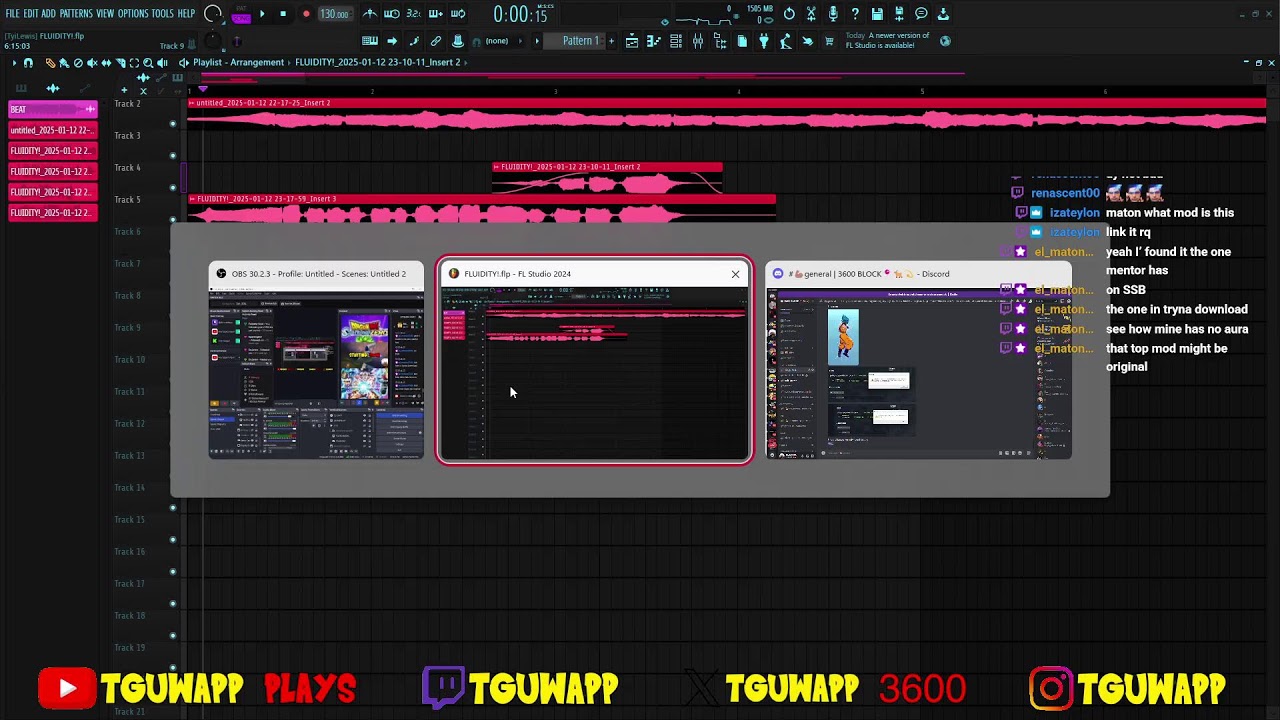Toggle loop recording icon
Image resolution: width=1280 pixels, height=720 pixels.
coord(458,14)
